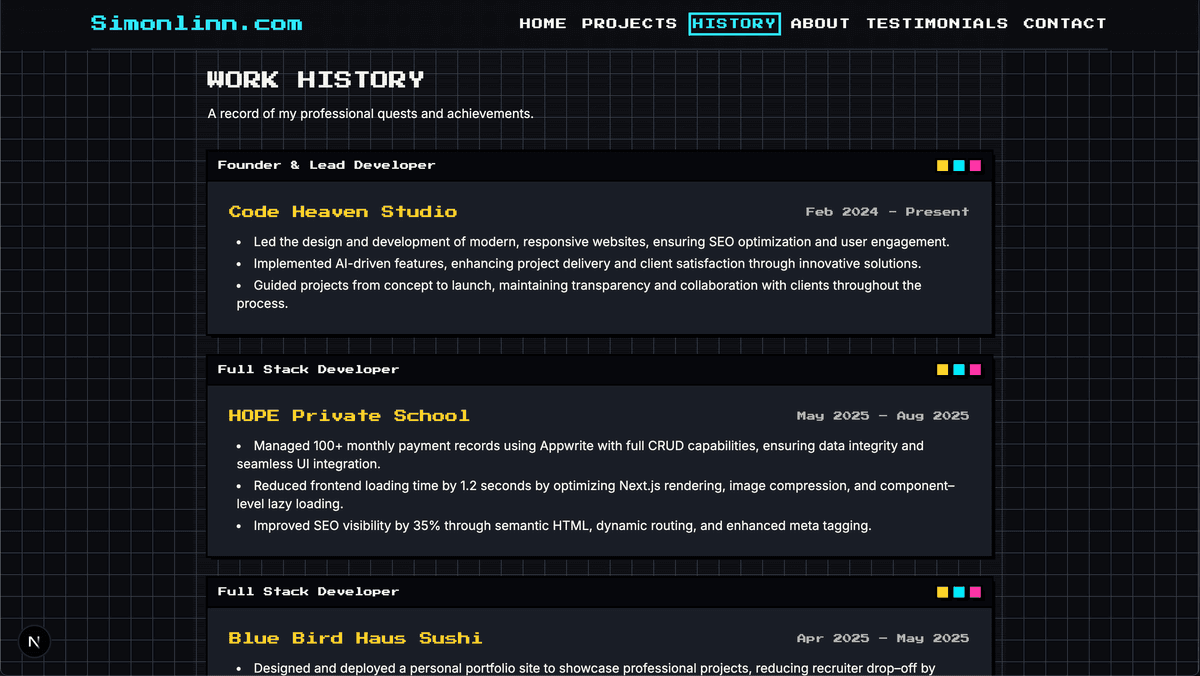1200x676 pixels.
Task: Click the magenta square on Founder & Lead Developer header
Action: [976, 165]
